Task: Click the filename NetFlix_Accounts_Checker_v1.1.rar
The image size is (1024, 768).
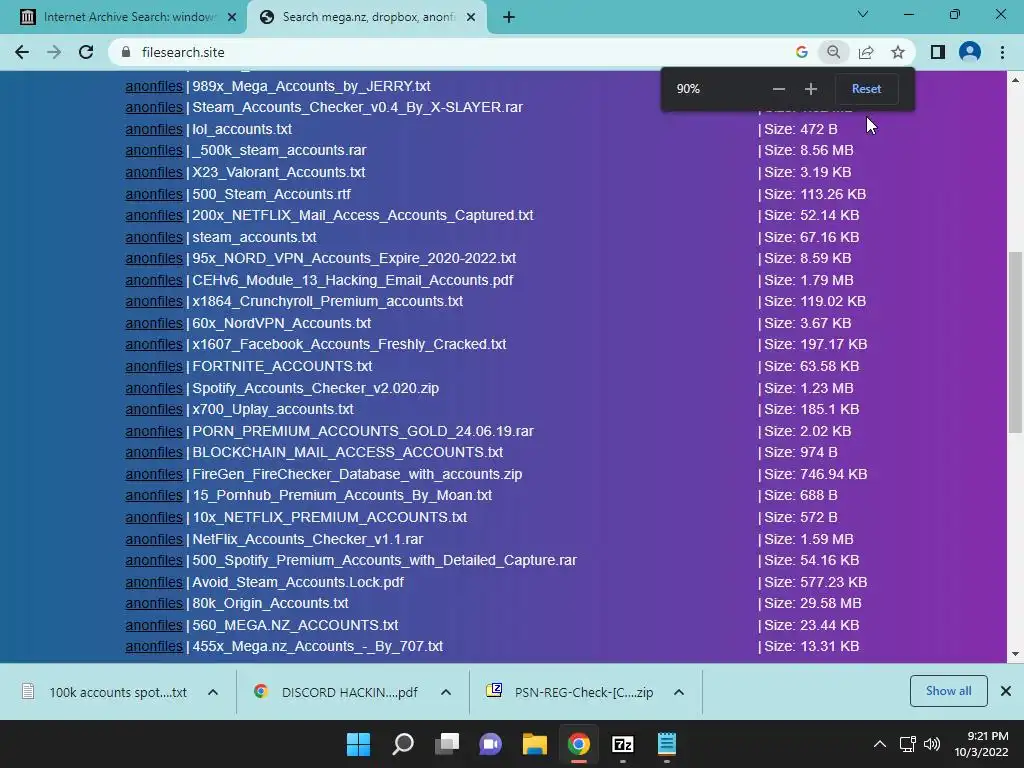Action: tap(308, 539)
